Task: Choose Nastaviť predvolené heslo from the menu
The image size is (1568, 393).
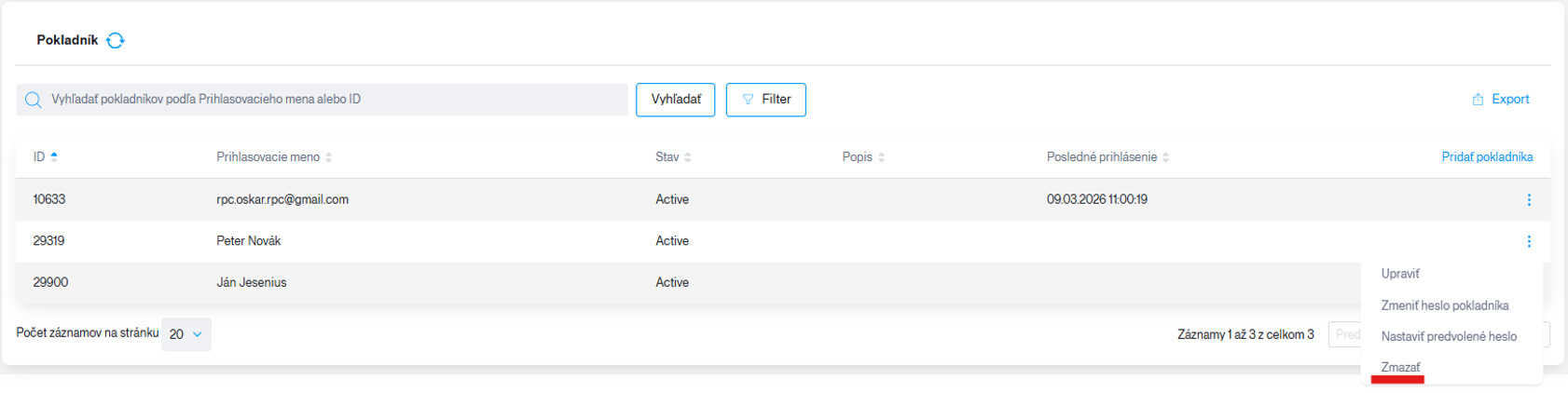Action: tap(1449, 336)
